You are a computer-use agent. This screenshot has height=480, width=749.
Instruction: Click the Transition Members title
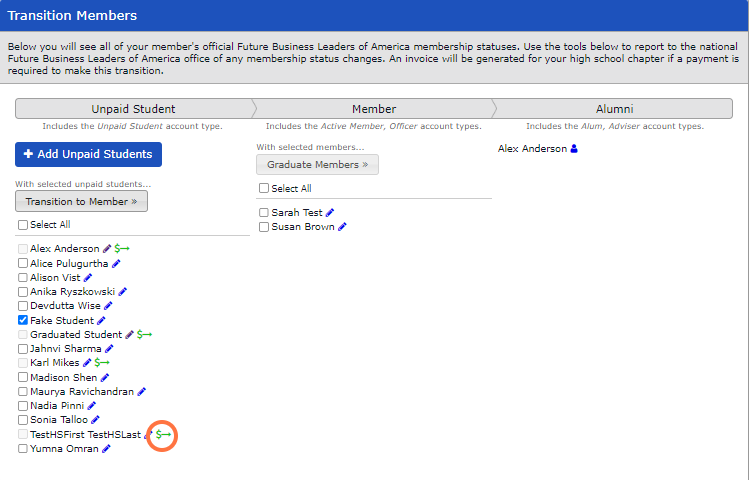point(72,15)
